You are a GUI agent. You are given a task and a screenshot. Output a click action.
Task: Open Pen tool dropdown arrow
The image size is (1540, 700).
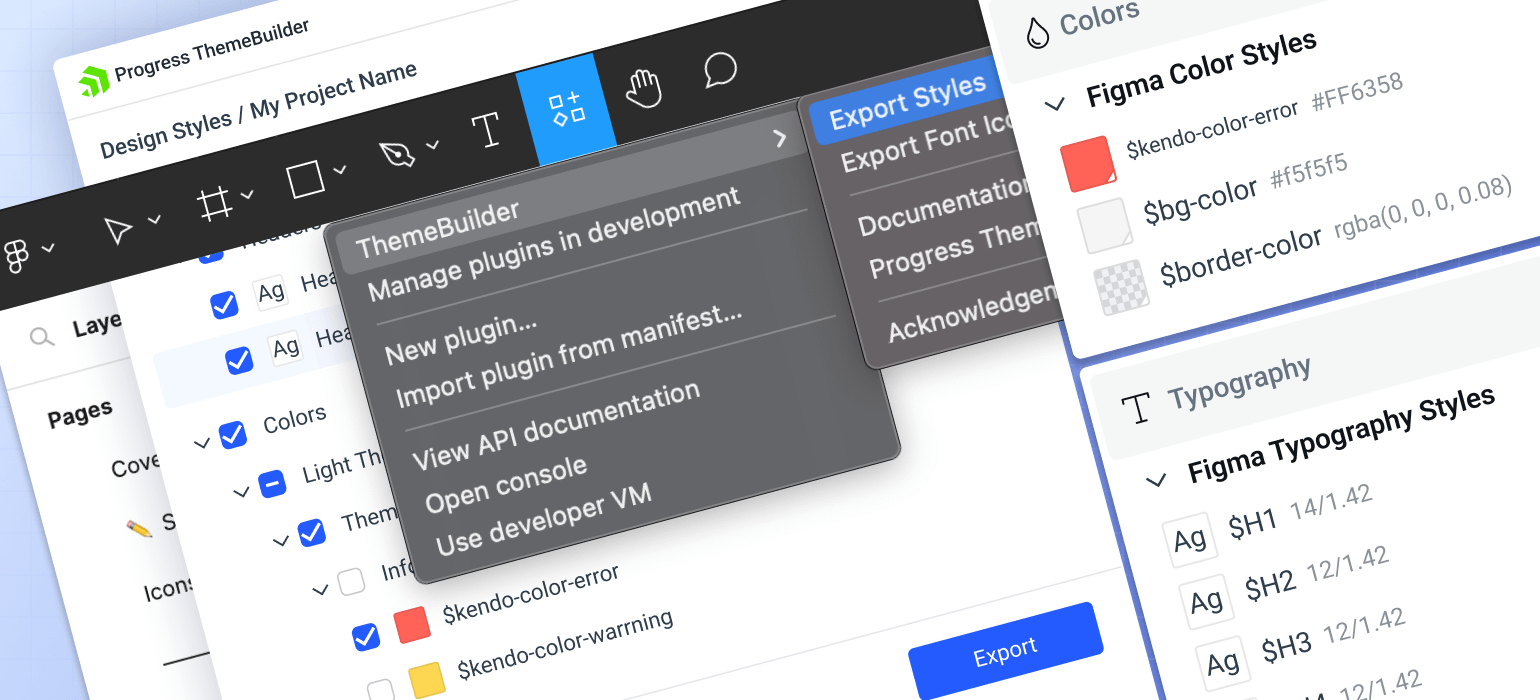click(432, 145)
